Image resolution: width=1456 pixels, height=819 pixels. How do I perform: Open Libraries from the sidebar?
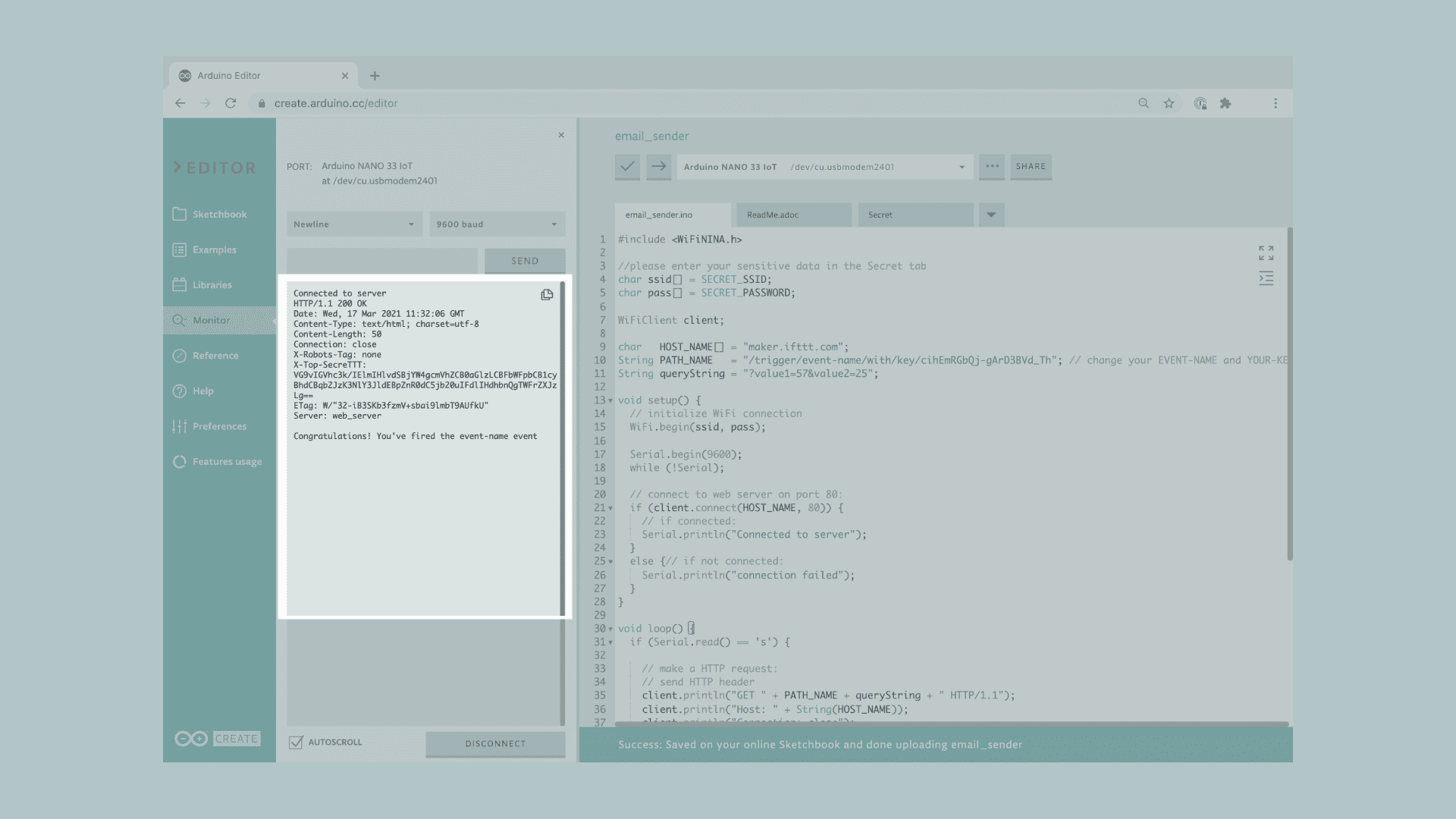click(x=212, y=285)
